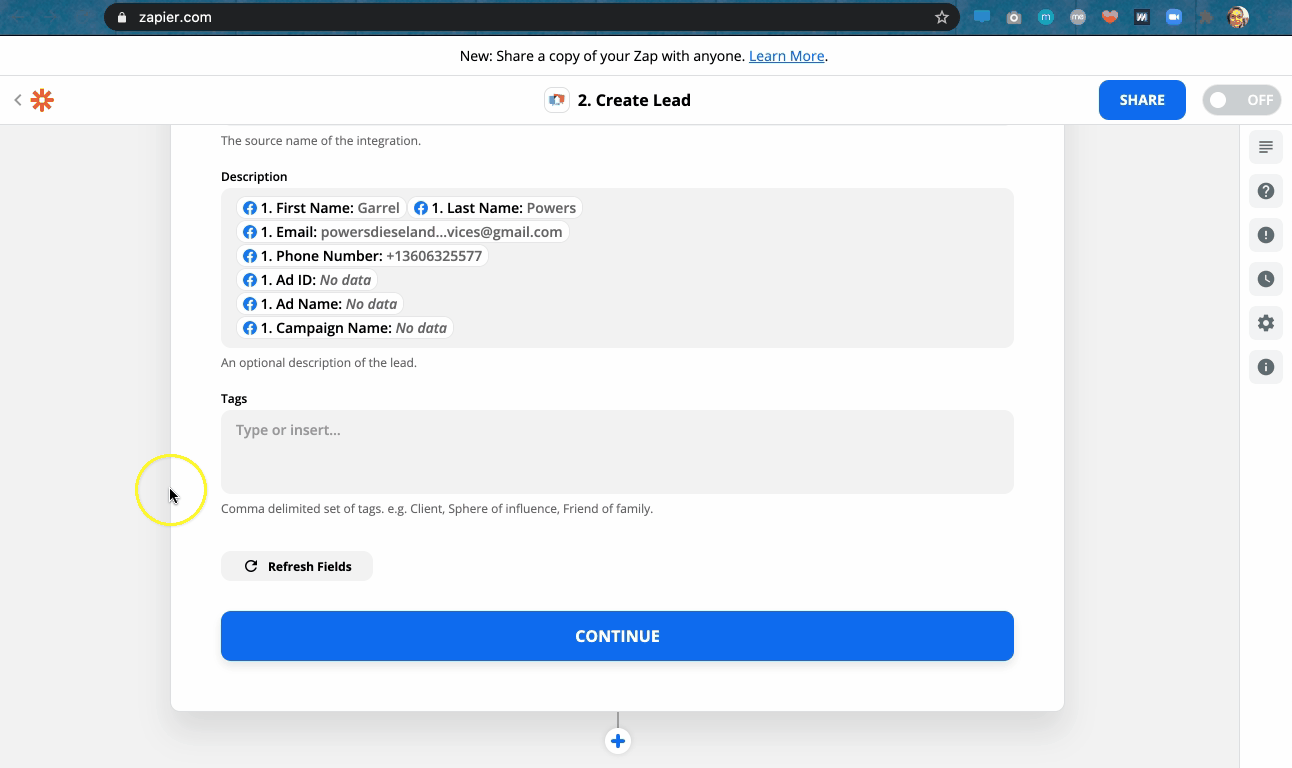Select the Email field pill
This screenshot has height=768, width=1292.
[x=403, y=232]
